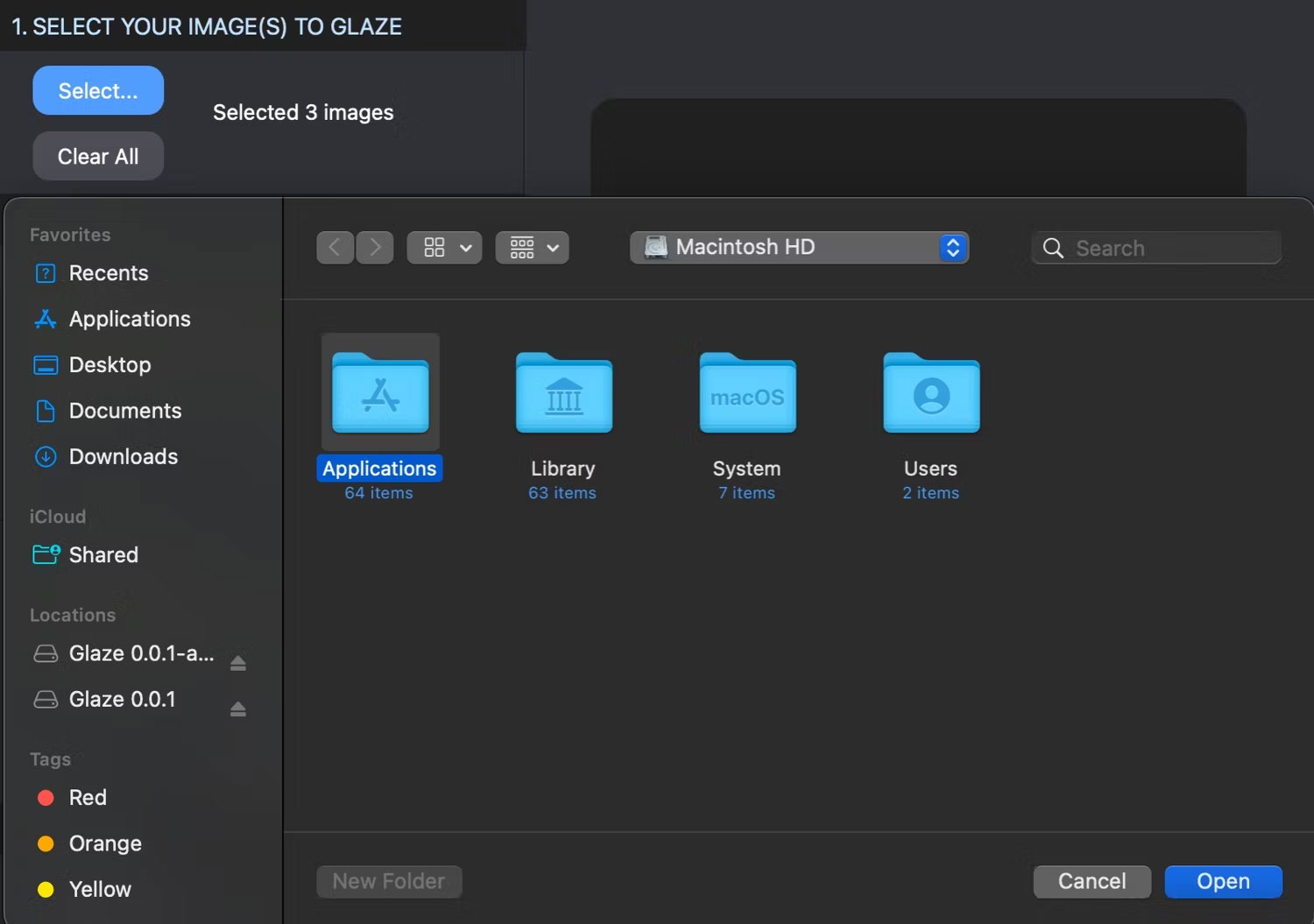Select the Users folder icon
Viewport: 1314px width, 924px height.
tap(931, 393)
